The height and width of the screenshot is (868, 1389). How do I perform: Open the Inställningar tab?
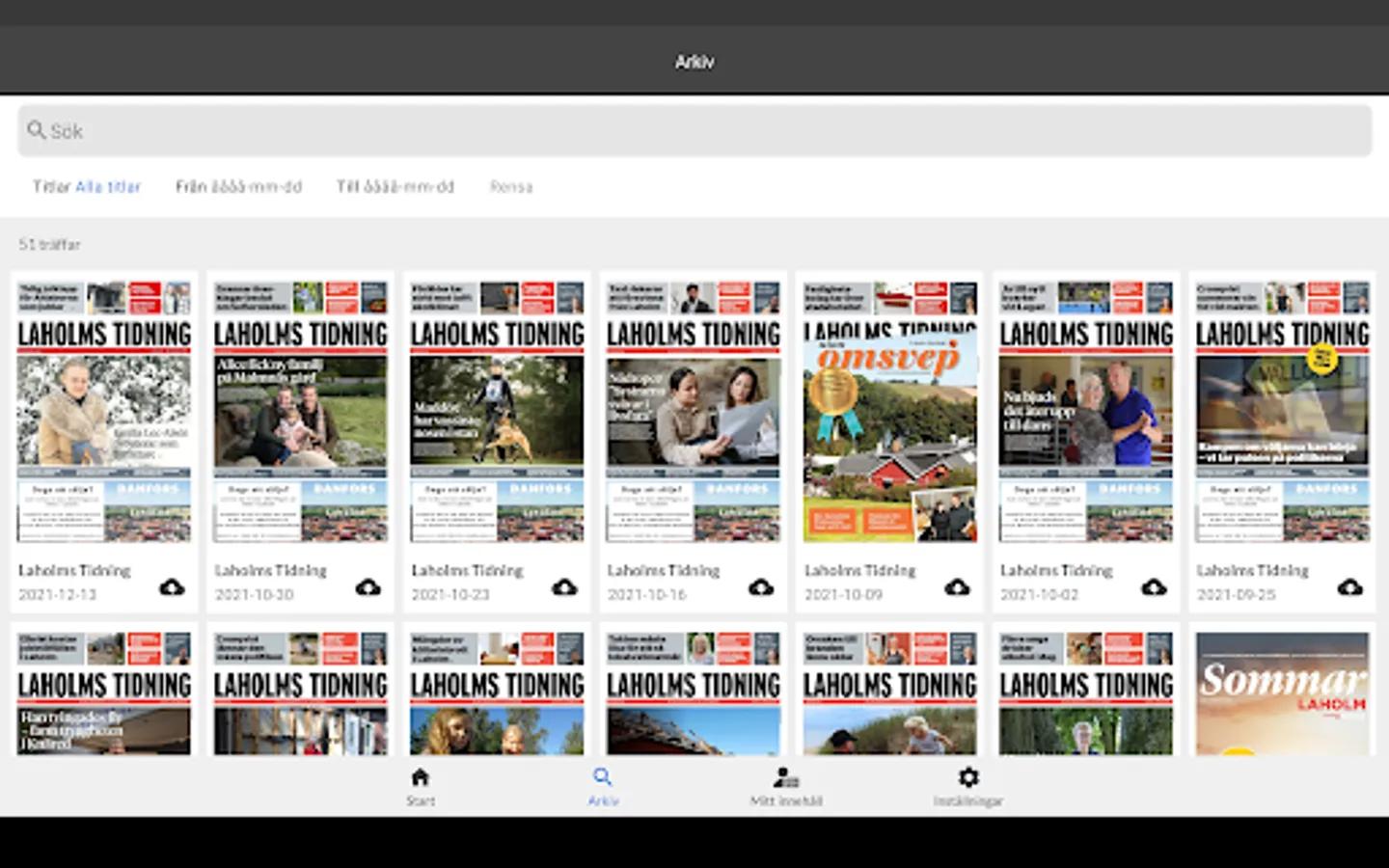[x=968, y=786]
